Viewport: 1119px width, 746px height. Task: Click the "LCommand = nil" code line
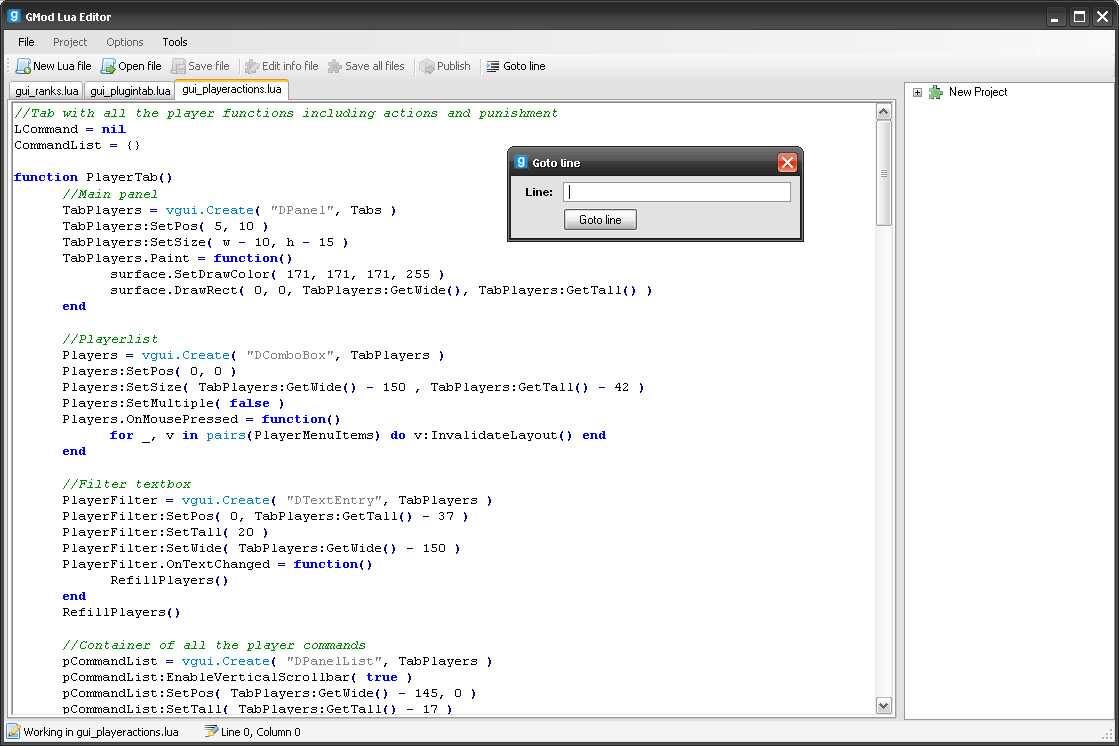70,129
